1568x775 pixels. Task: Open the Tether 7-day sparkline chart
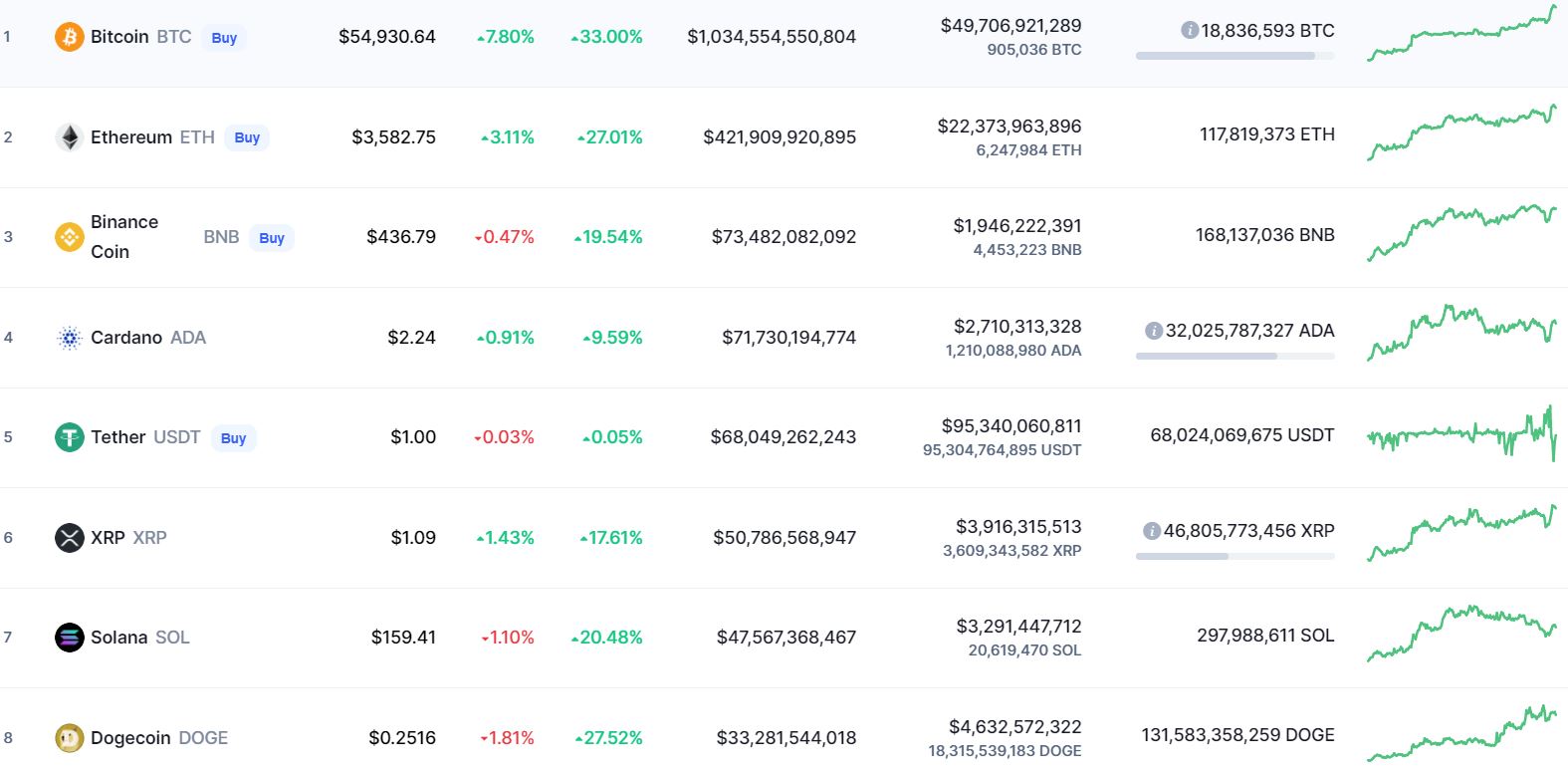point(1461,435)
